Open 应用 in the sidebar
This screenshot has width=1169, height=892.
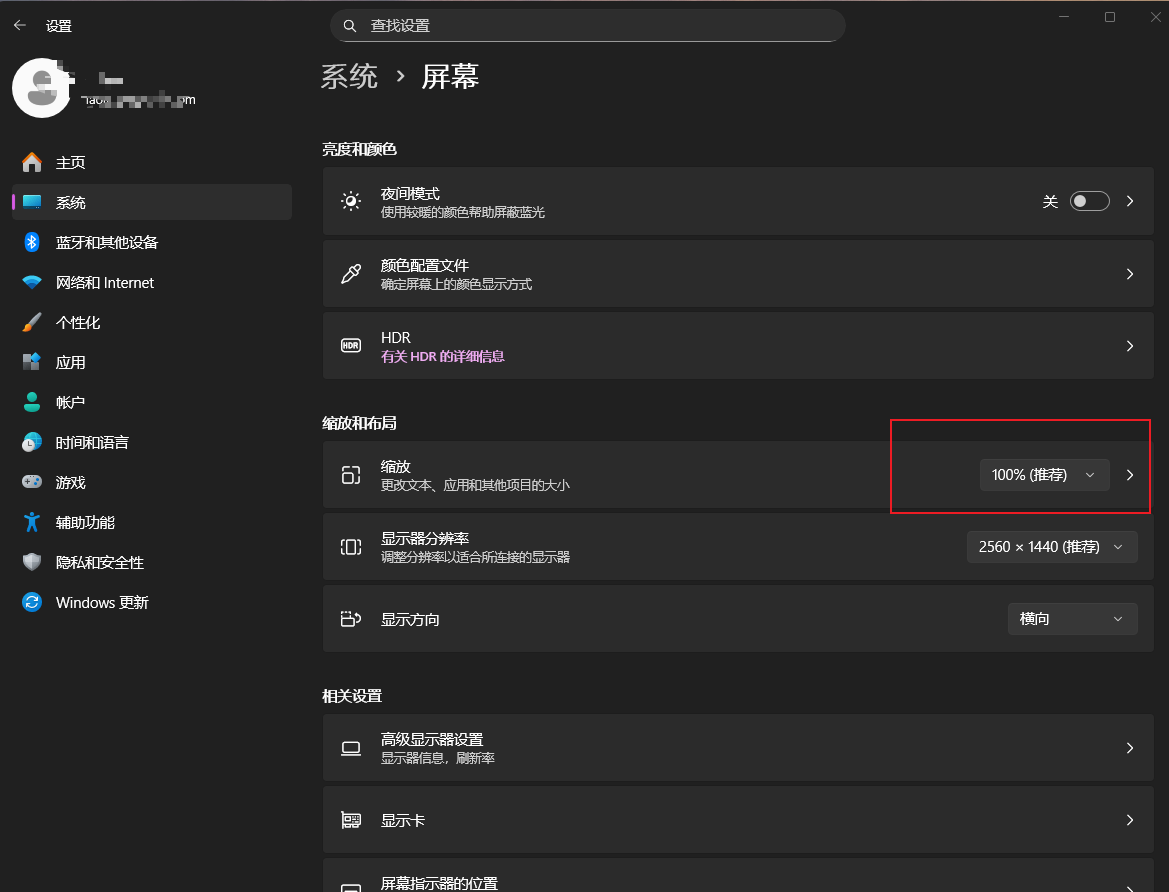pos(152,362)
